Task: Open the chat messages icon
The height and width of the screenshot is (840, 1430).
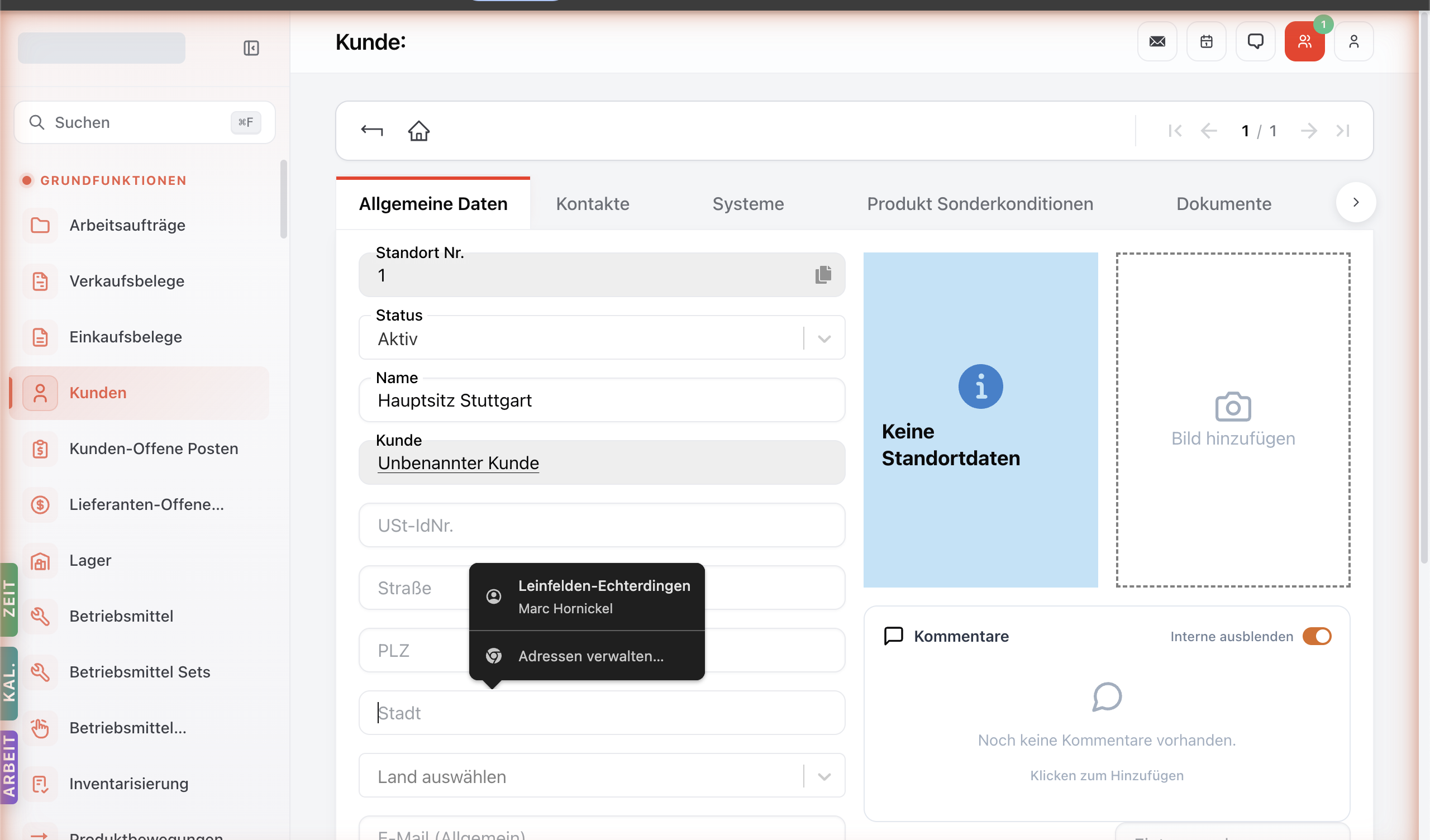Action: click(1255, 41)
